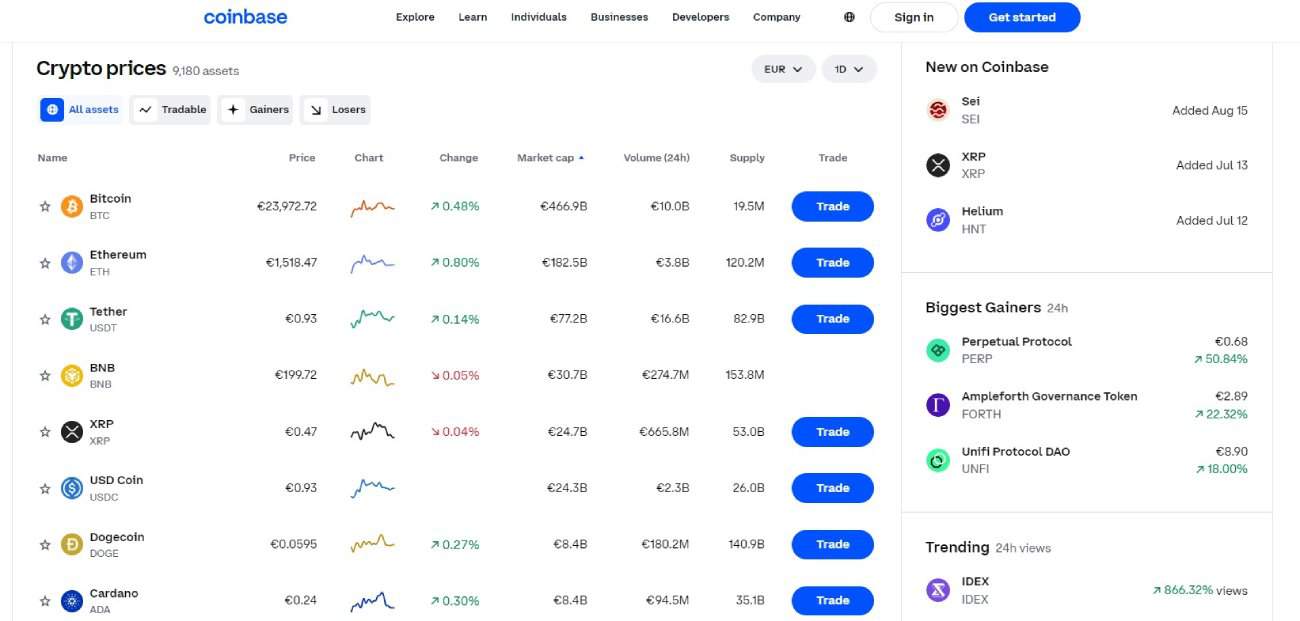The height and width of the screenshot is (621, 1300).
Task: Expand the 1D time range dropdown
Action: pyautogui.click(x=849, y=69)
